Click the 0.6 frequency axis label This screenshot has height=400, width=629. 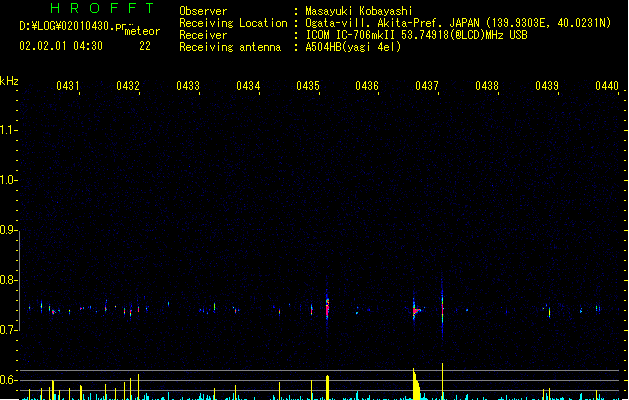pos(8,380)
